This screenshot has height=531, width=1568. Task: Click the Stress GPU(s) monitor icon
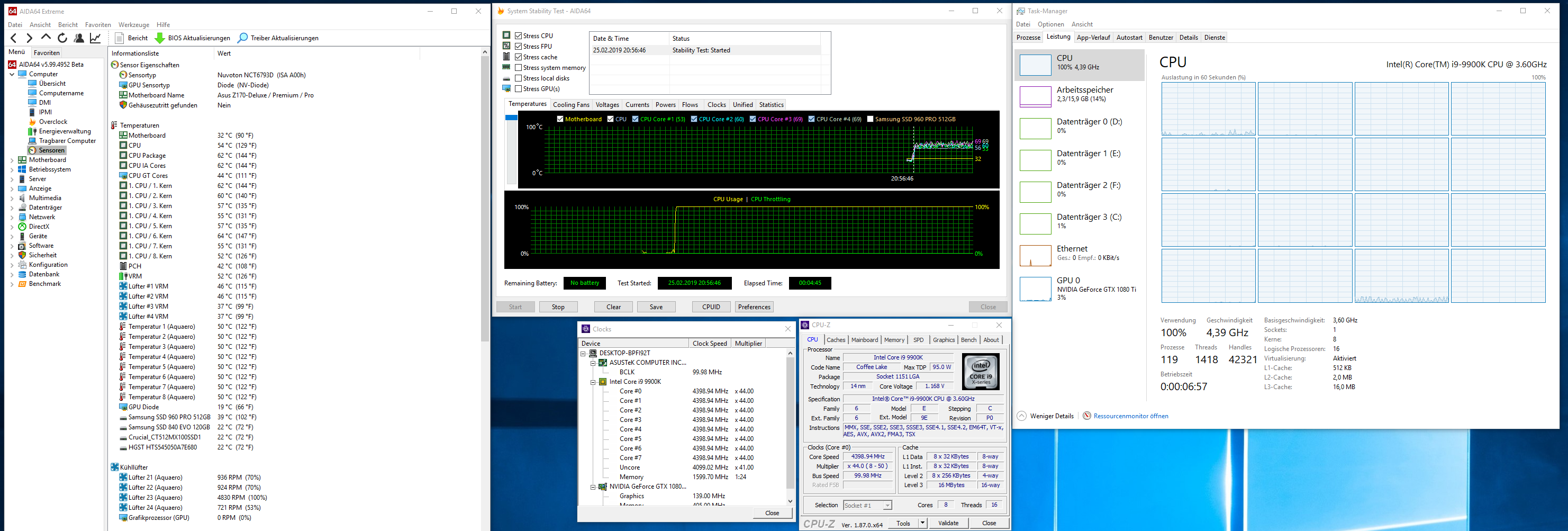pyautogui.click(x=506, y=88)
